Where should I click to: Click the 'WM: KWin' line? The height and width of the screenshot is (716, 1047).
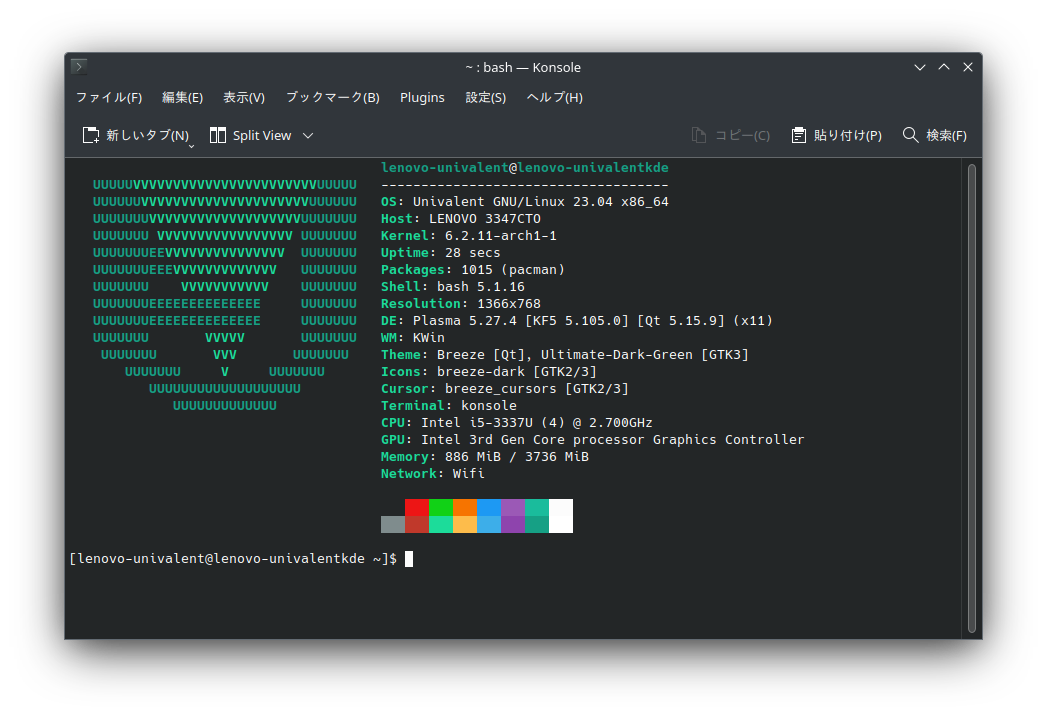coord(413,337)
